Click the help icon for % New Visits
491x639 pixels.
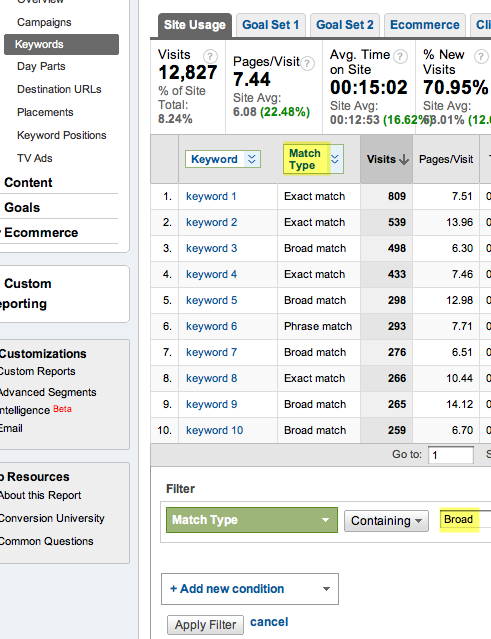[481, 56]
